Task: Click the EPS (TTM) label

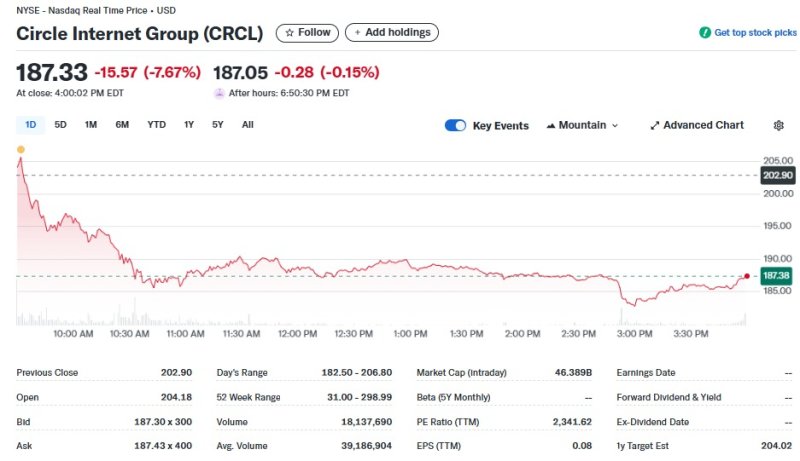Action: point(438,446)
